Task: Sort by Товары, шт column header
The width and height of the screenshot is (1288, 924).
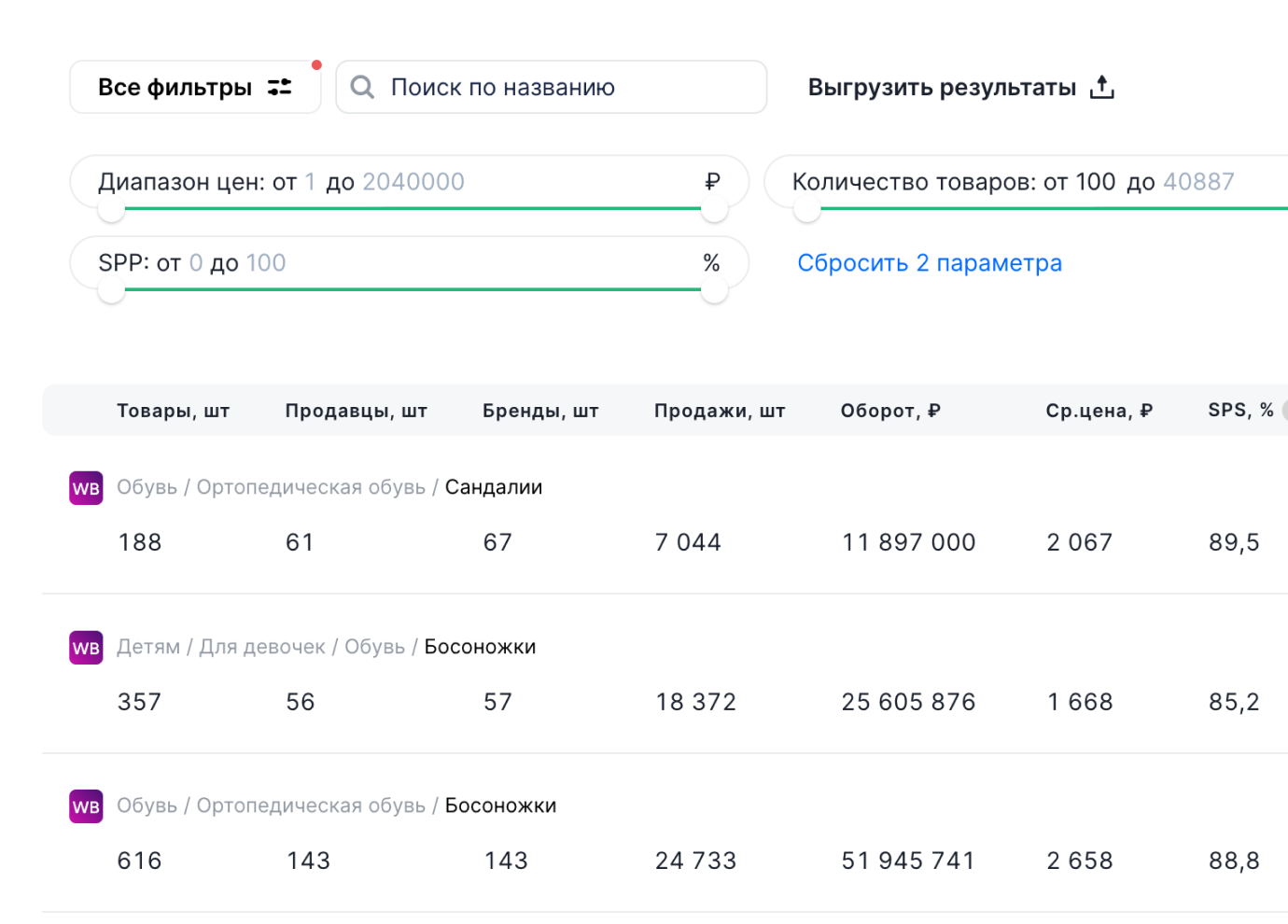Action: (x=173, y=411)
